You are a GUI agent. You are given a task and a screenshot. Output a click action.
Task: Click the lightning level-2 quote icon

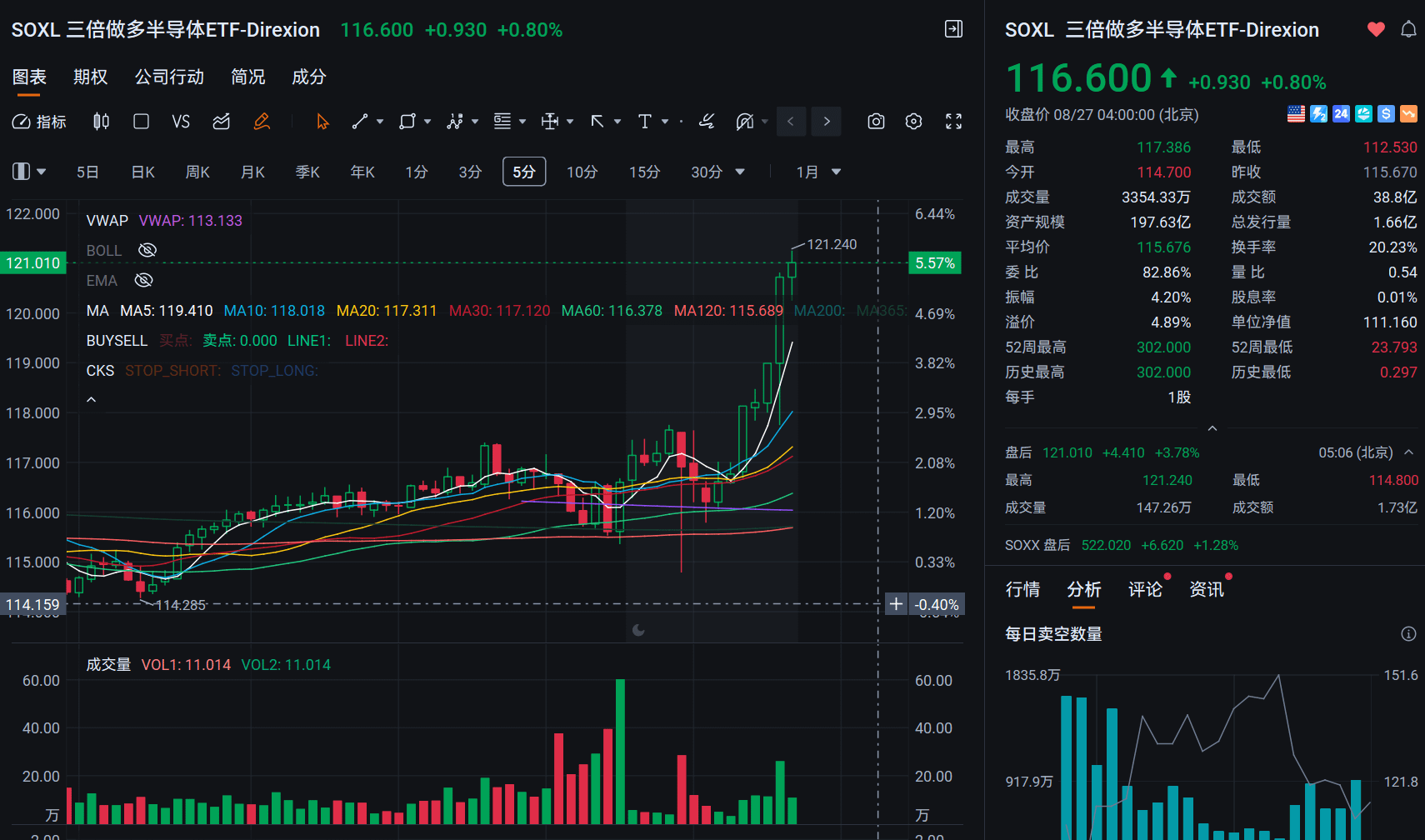[1319, 114]
